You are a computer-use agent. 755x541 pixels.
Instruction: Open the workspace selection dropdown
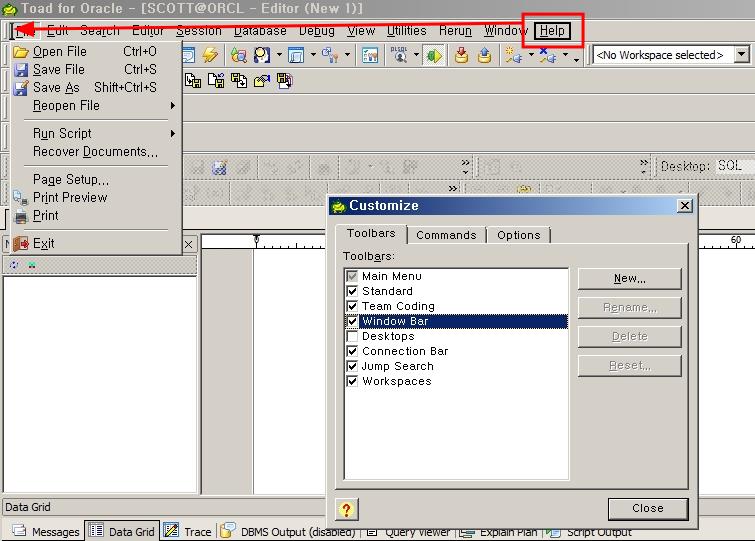click(x=741, y=55)
